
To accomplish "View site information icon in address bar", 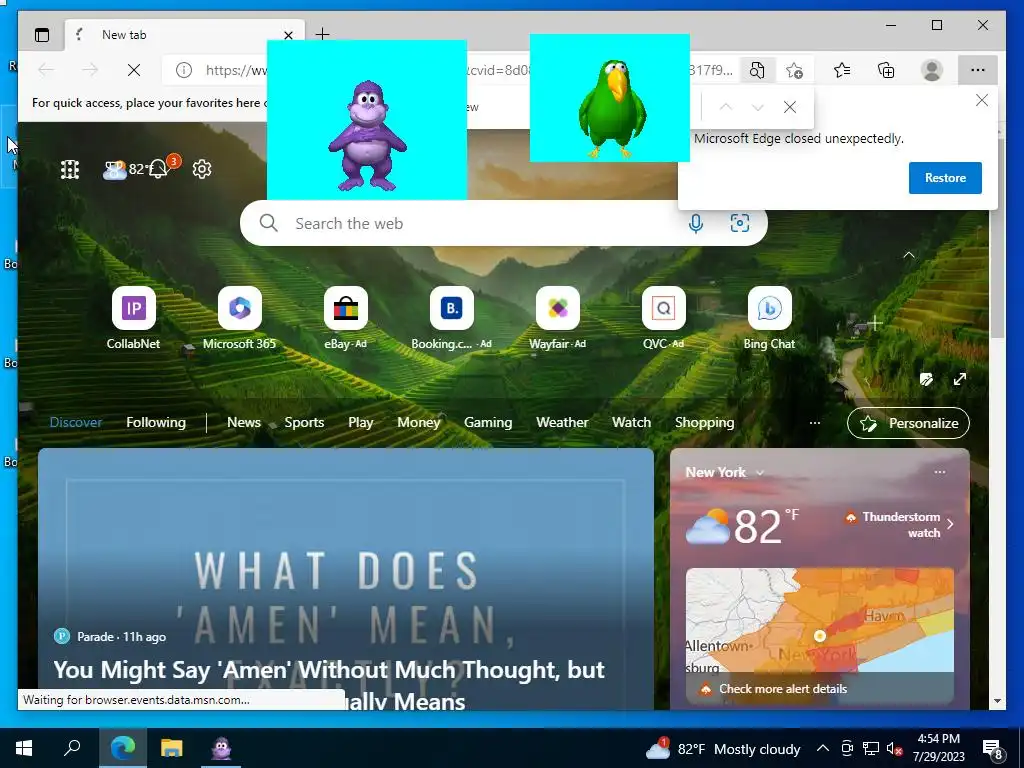I will coord(184,70).
